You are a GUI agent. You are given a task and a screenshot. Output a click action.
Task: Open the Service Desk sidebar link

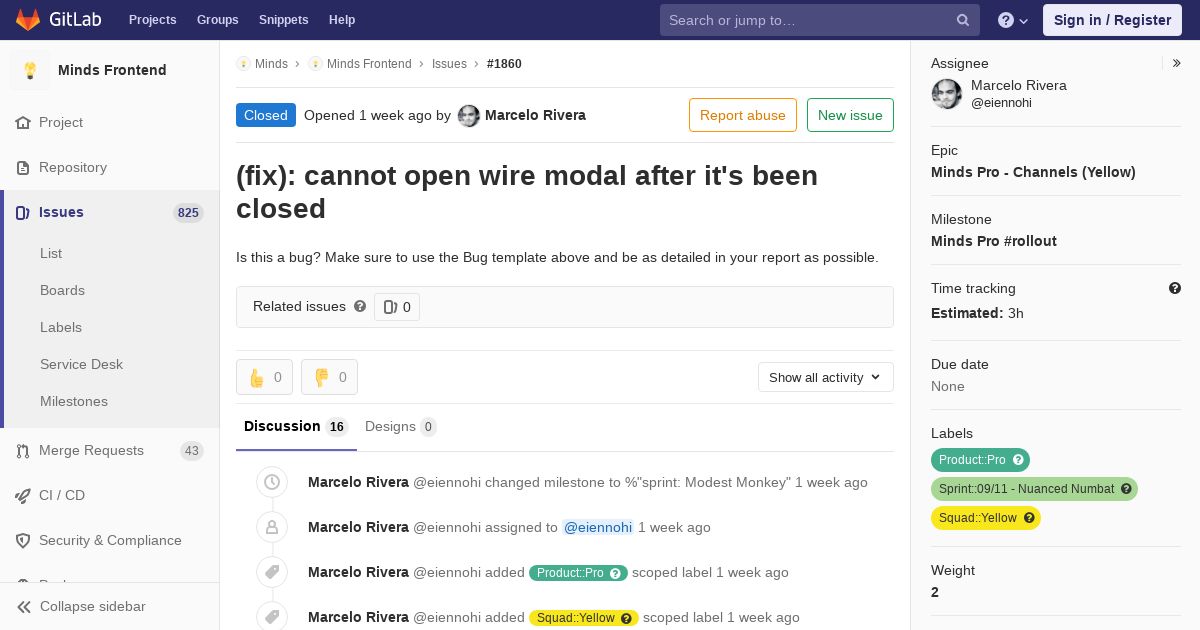[81, 364]
